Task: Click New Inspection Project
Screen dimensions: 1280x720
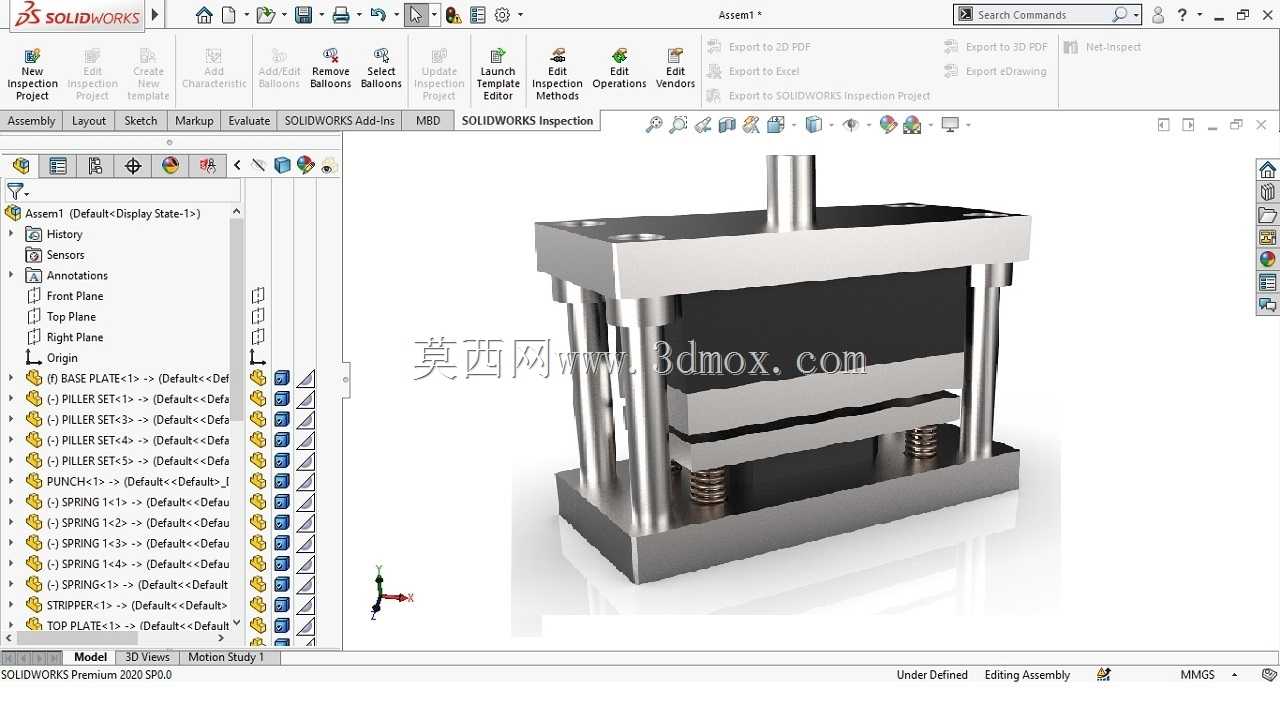Action: coord(32,74)
